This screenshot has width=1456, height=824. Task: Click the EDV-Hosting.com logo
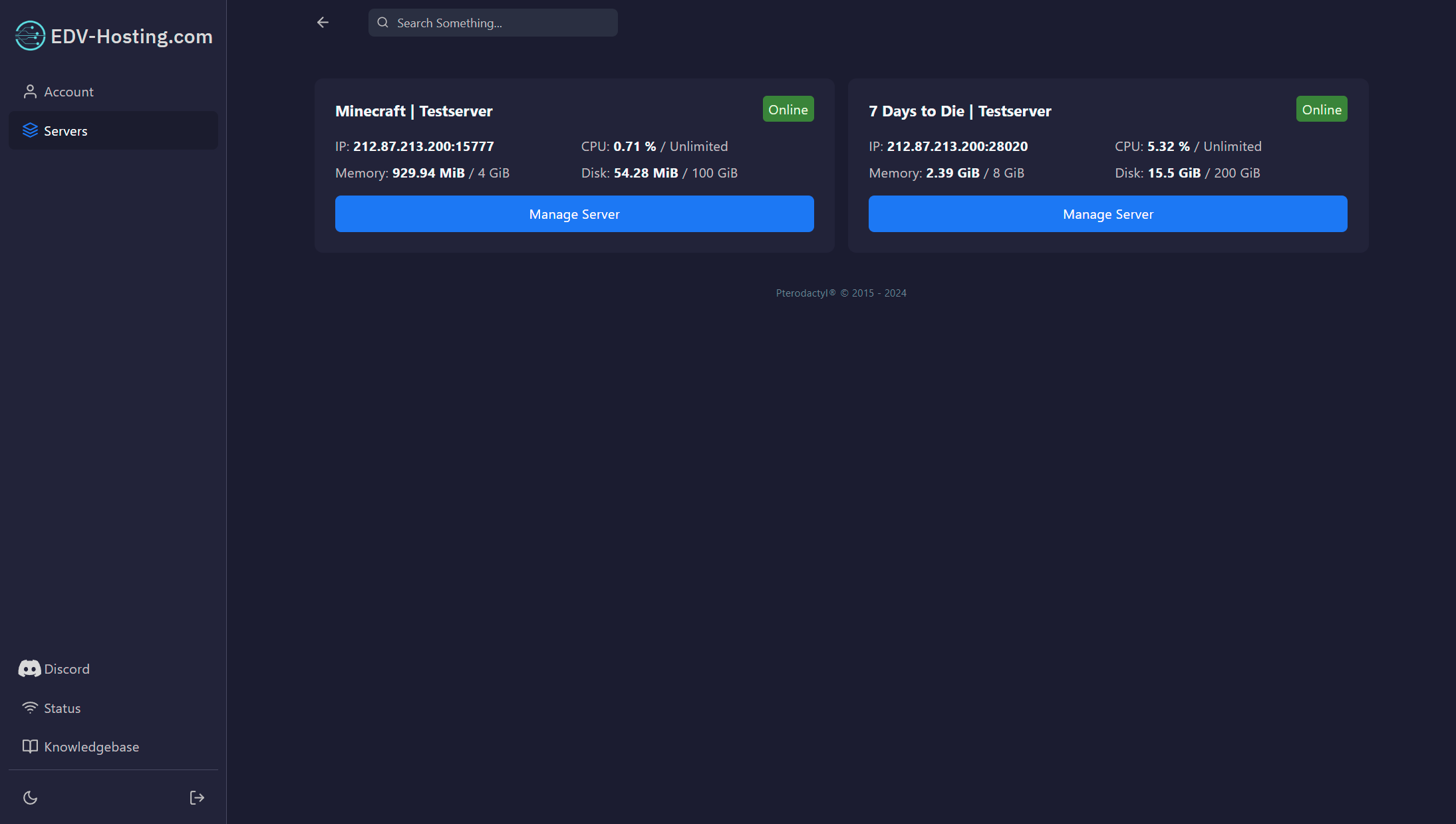114,36
